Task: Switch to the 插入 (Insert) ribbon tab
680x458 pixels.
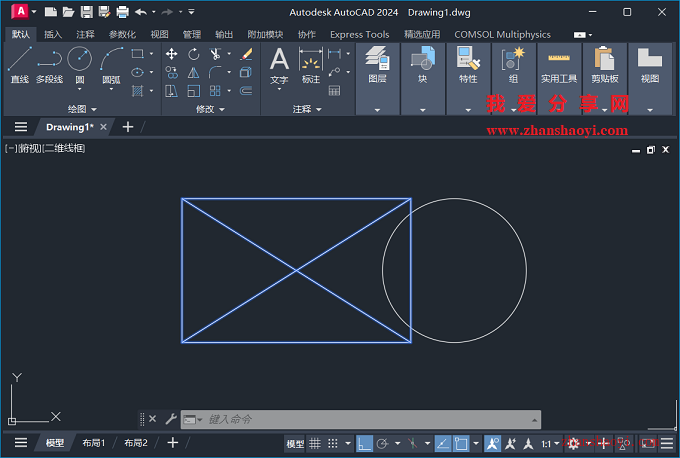Action: click(53, 34)
